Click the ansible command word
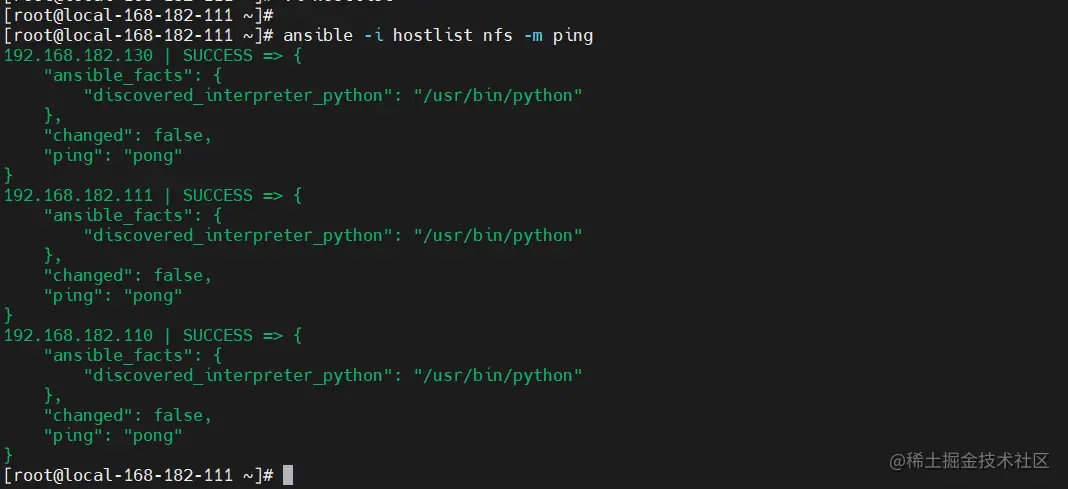Viewport: 1068px width, 489px height. click(318, 35)
